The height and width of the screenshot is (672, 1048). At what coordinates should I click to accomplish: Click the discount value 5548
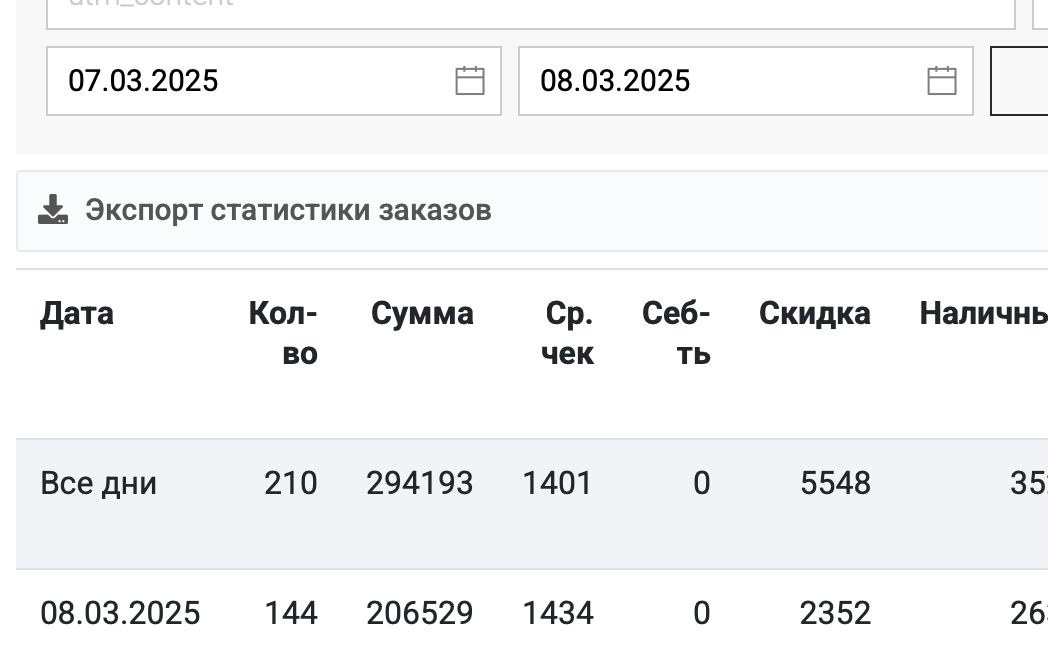(835, 483)
